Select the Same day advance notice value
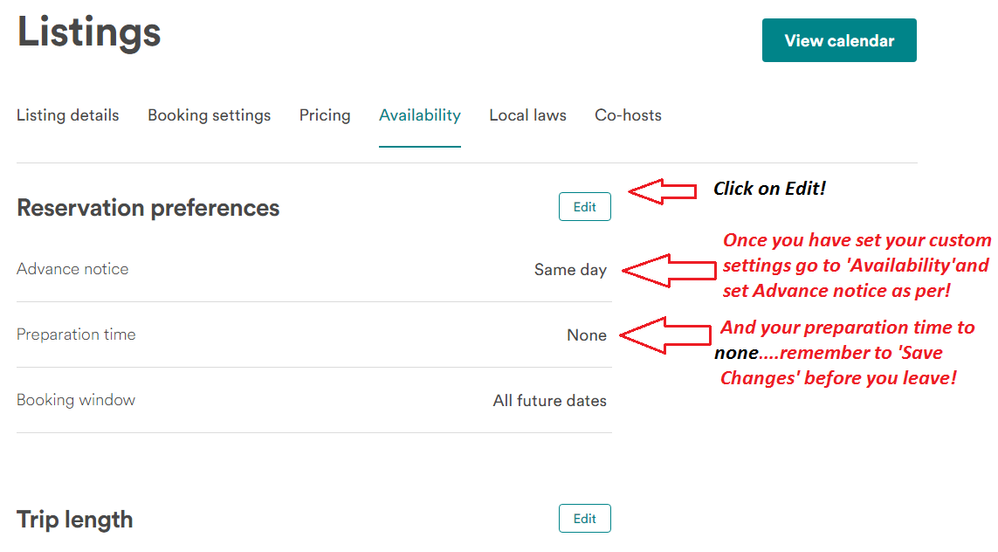Image resolution: width=998 pixels, height=552 pixels. (570, 270)
